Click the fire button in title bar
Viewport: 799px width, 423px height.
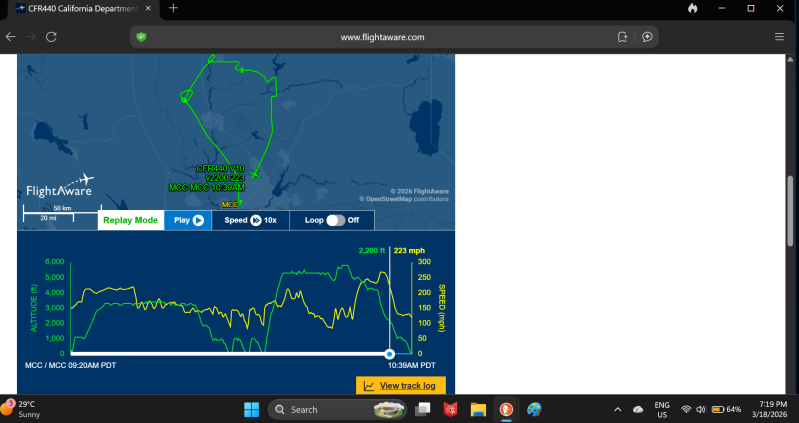tap(692, 8)
